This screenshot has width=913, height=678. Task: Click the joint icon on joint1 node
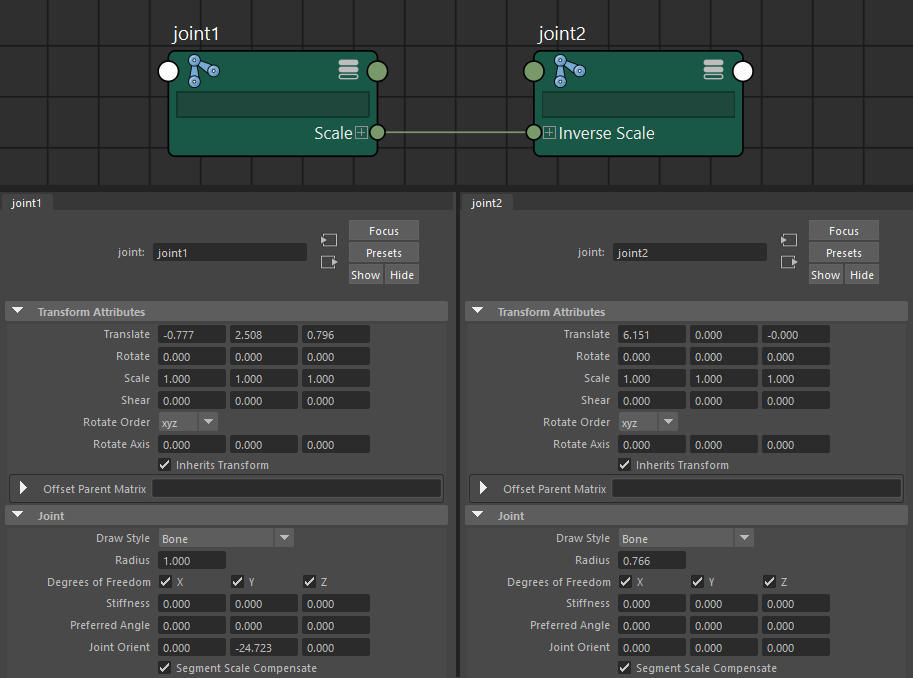pyautogui.click(x=203, y=69)
